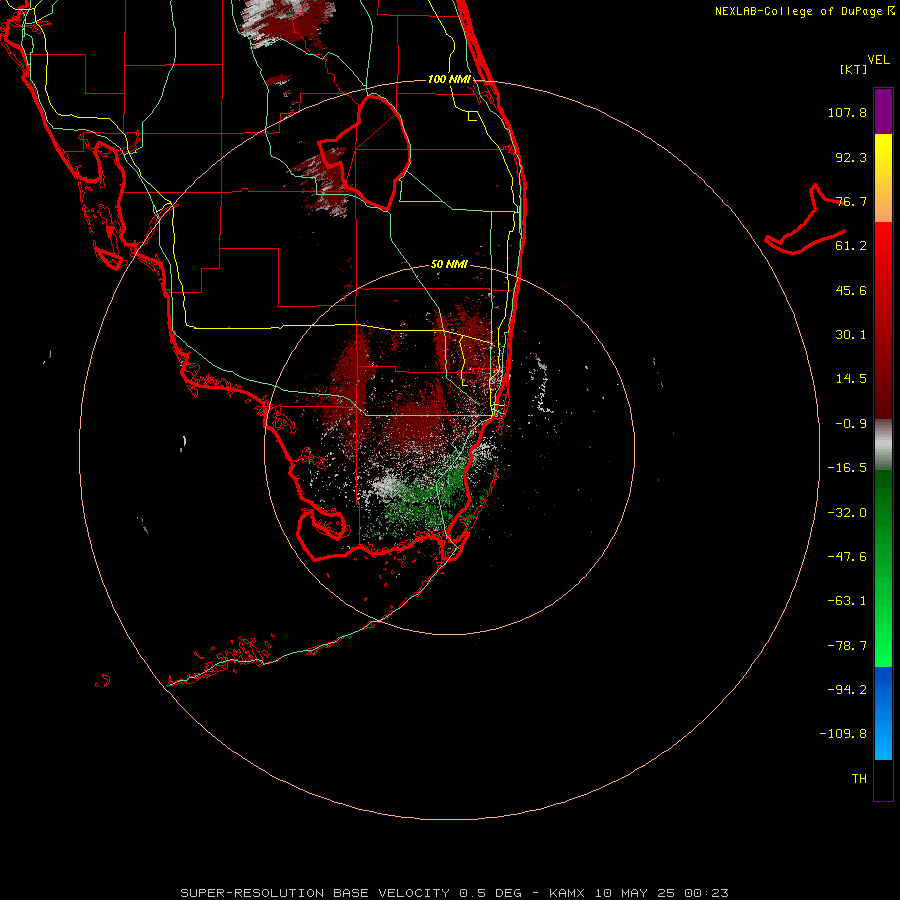Image resolution: width=900 pixels, height=900 pixels.
Task: Click the -78.7 scale value
Action: point(847,646)
